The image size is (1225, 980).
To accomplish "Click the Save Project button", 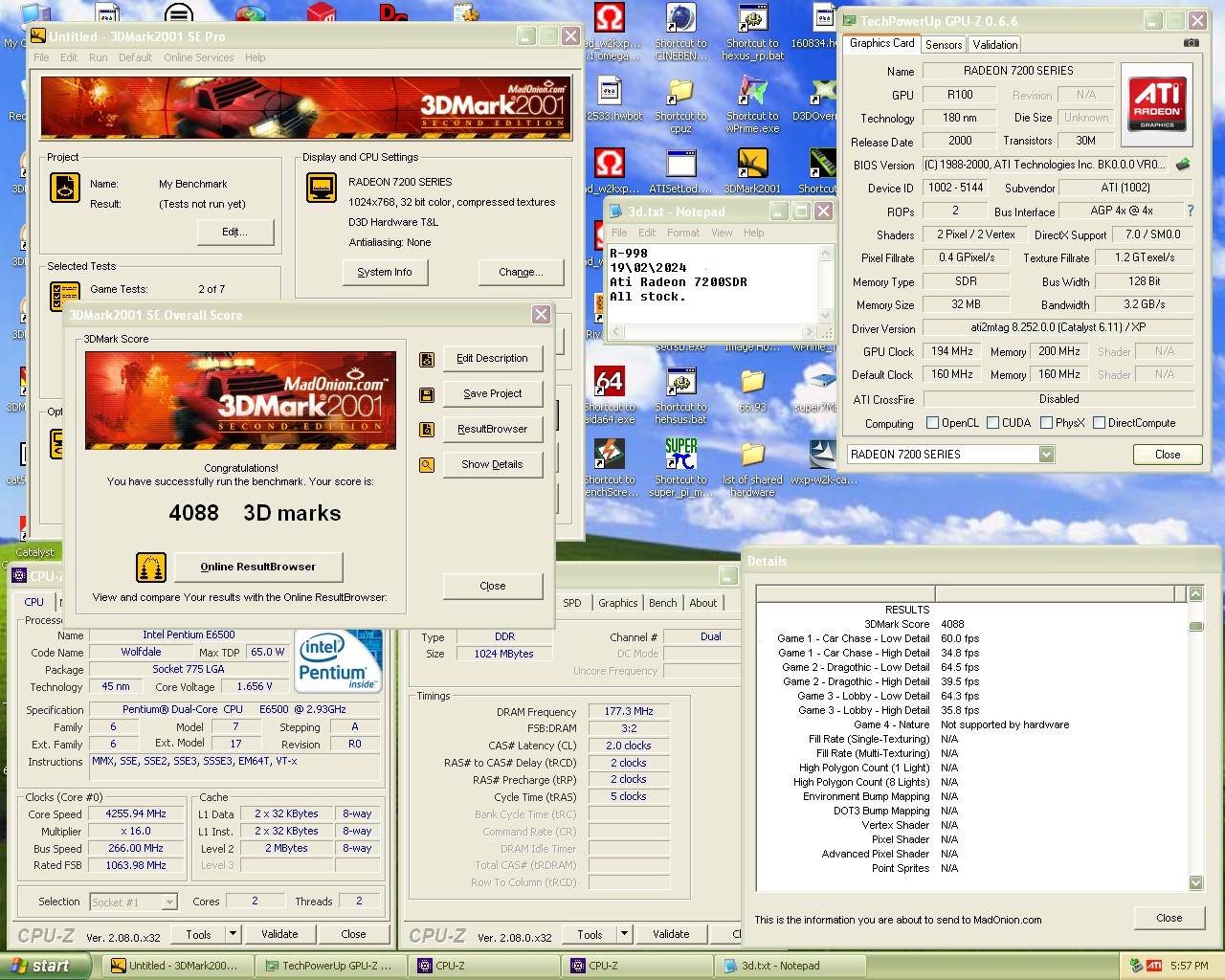I will (x=493, y=394).
